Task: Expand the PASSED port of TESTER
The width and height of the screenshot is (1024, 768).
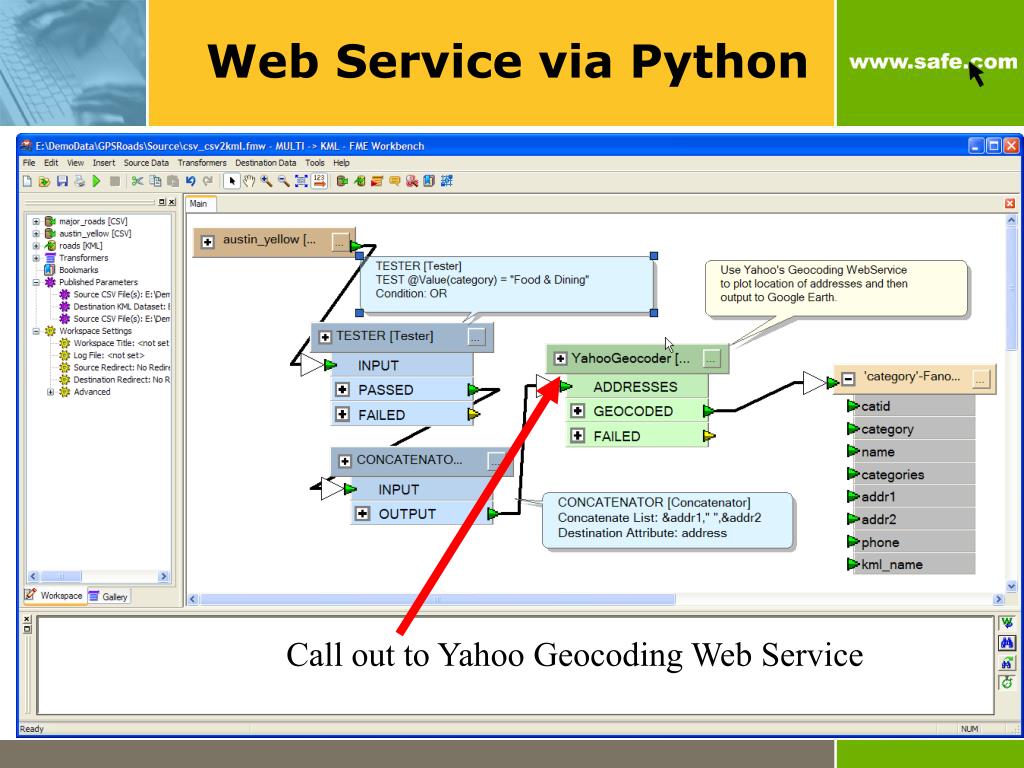Action: [342, 390]
